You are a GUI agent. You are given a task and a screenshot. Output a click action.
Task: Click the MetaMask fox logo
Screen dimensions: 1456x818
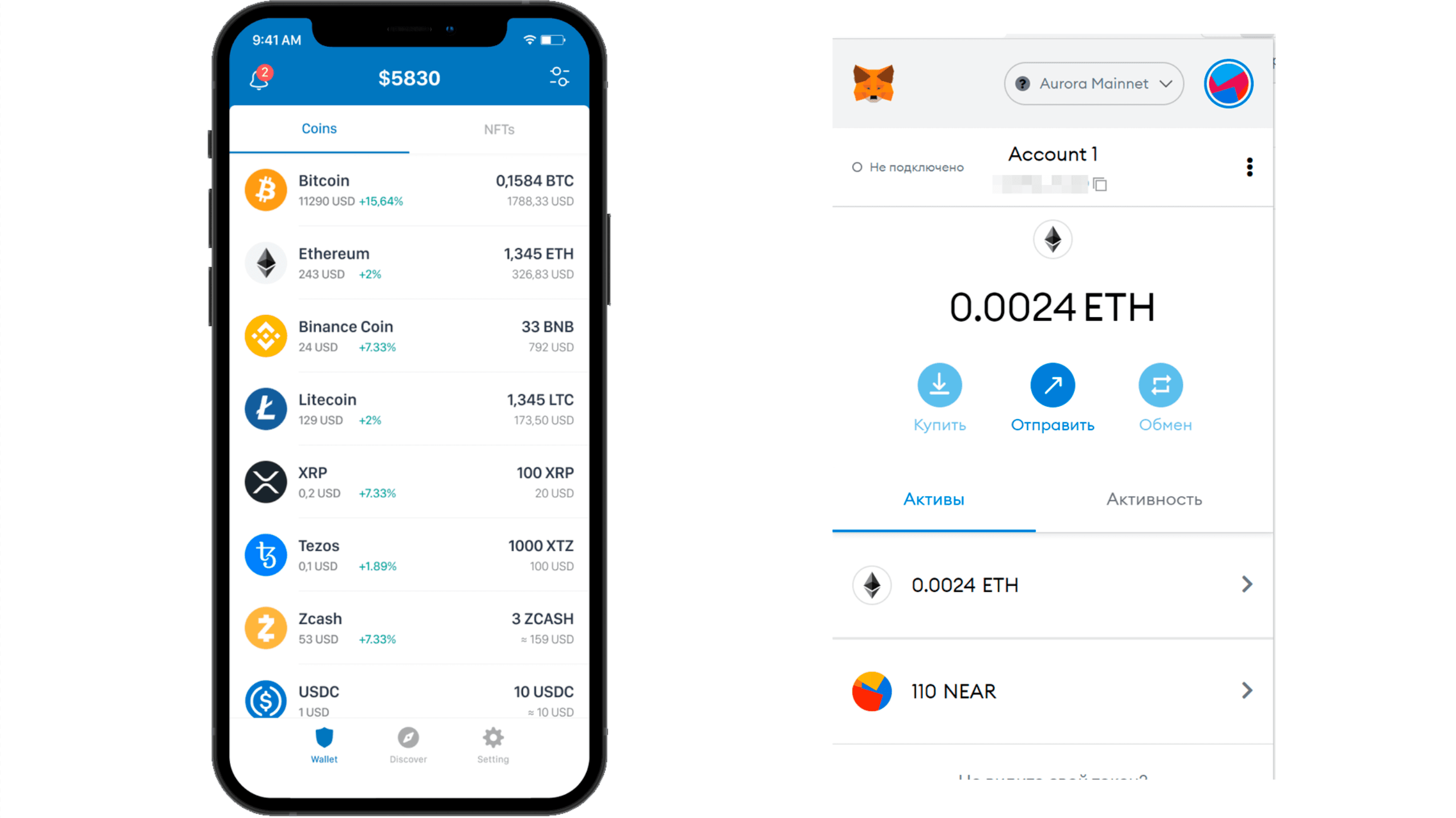[871, 84]
